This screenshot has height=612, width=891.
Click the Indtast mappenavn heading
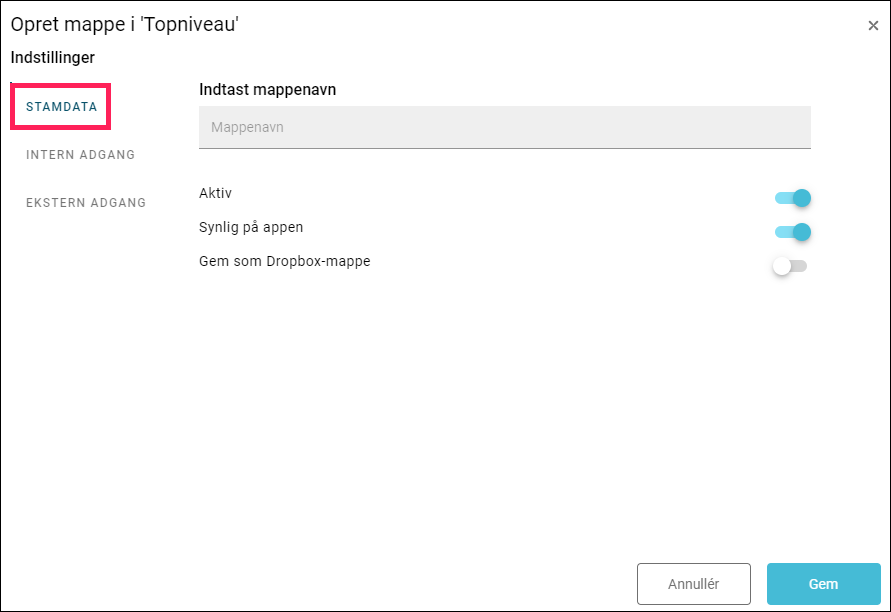(268, 90)
